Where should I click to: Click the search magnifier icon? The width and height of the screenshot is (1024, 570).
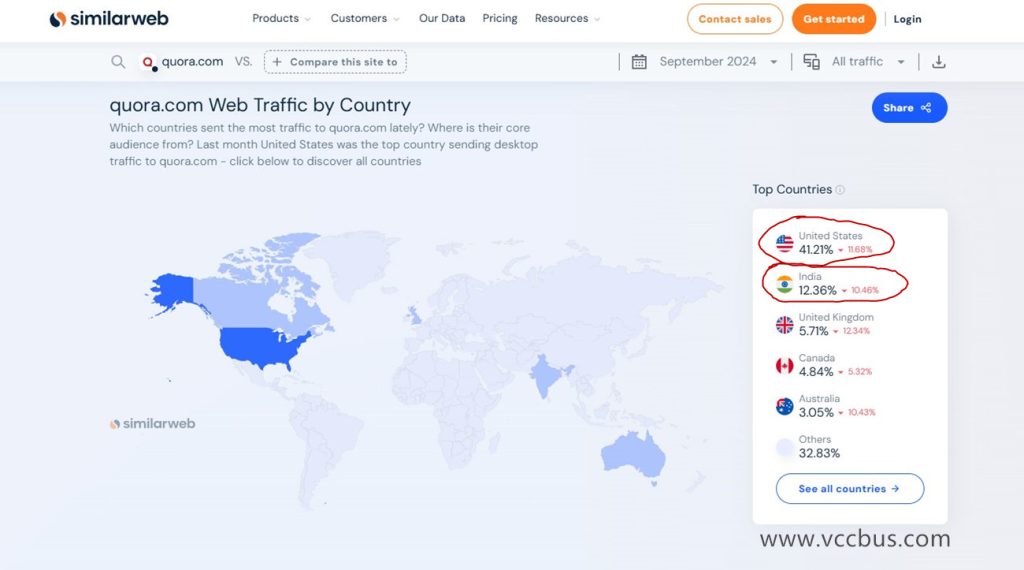coord(118,62)
